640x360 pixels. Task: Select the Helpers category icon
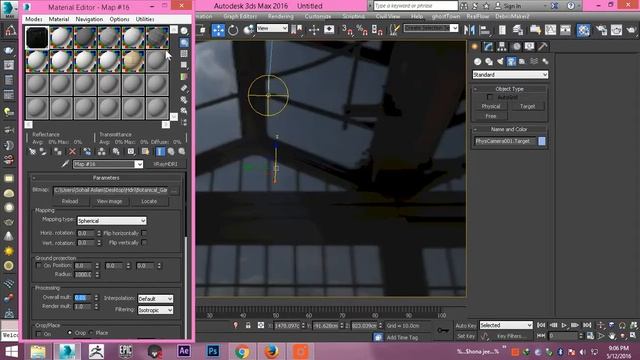pos(522,62)
